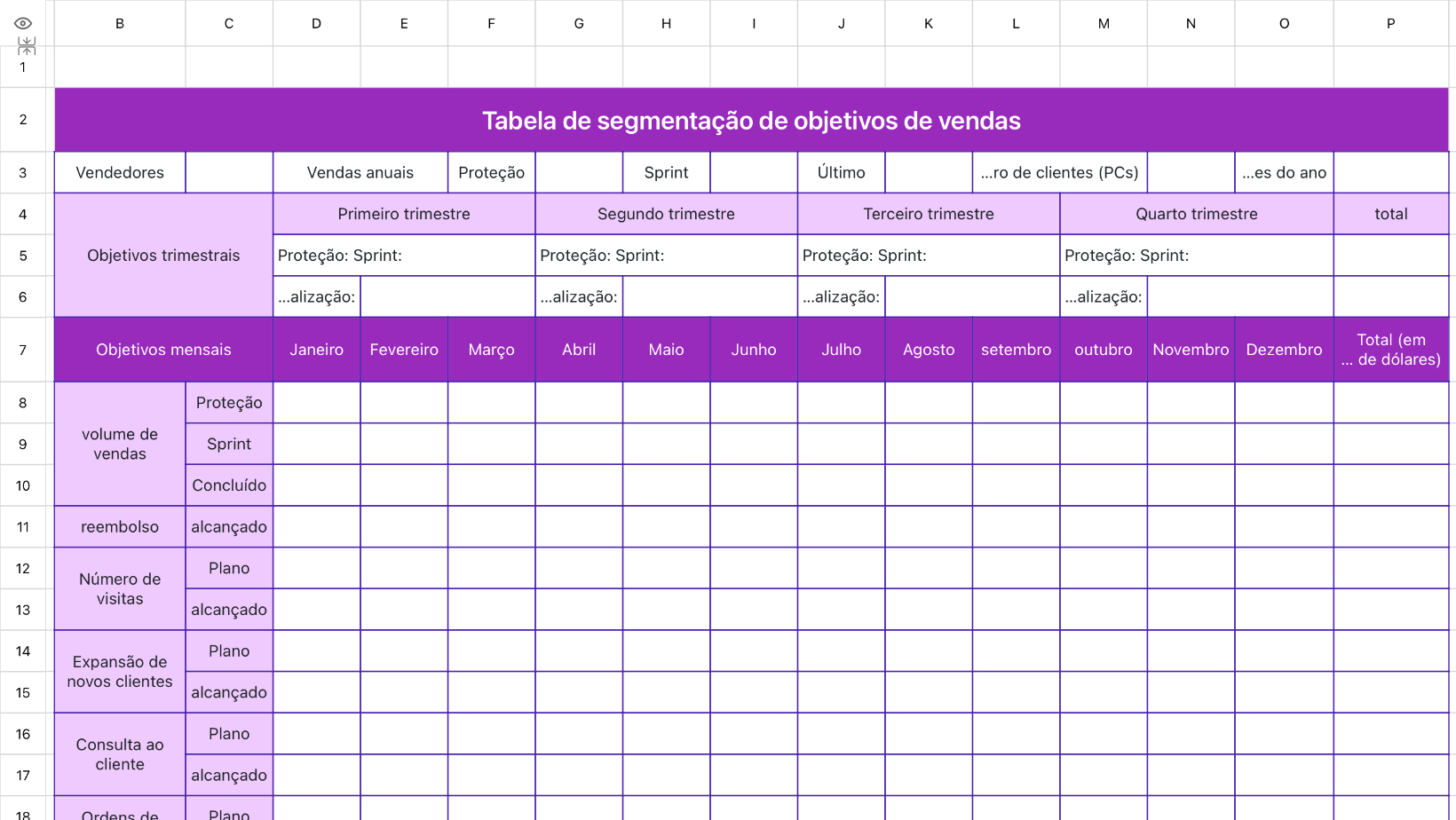Select column J header
The height and width of the screenshot is (820, 1456).
[842, 23]
